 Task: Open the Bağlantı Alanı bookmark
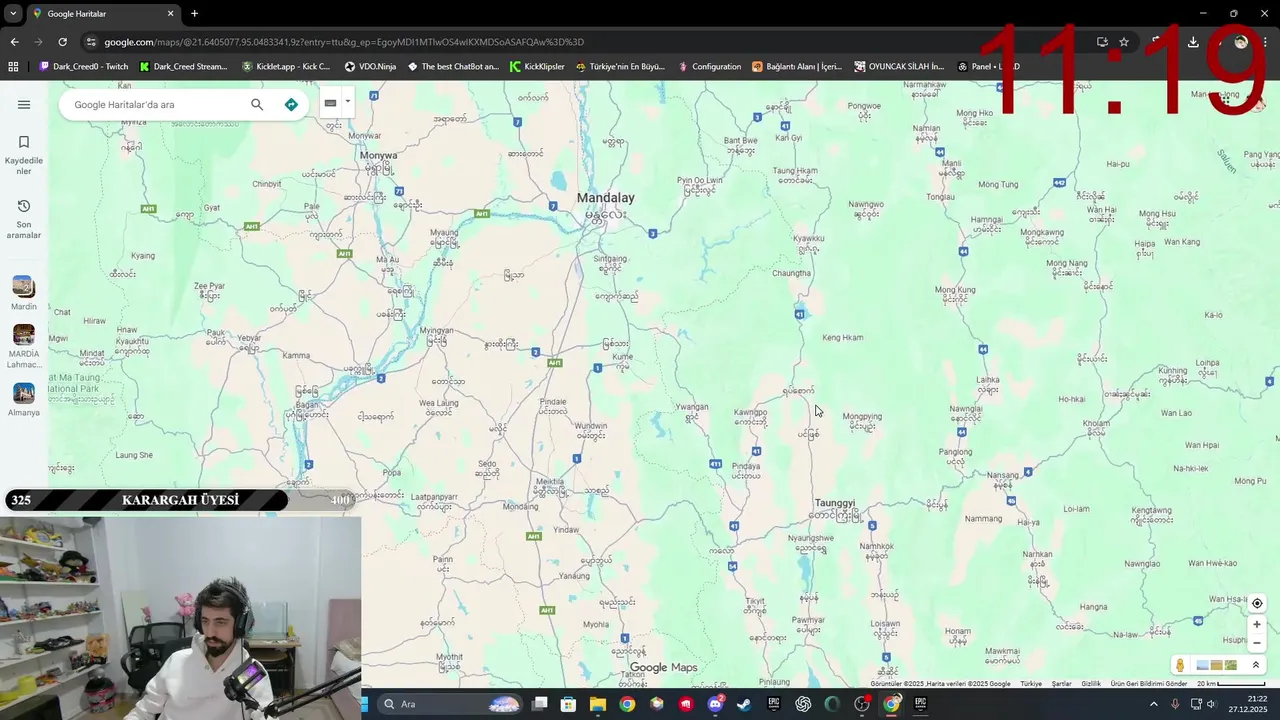tap(796, 67)
